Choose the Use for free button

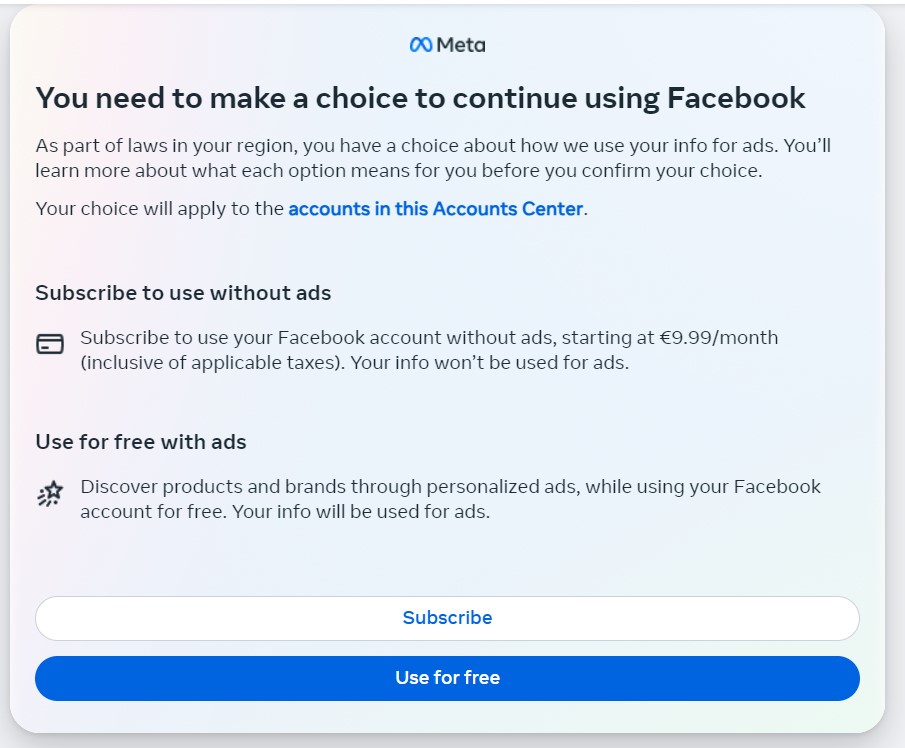click(447, 678)
